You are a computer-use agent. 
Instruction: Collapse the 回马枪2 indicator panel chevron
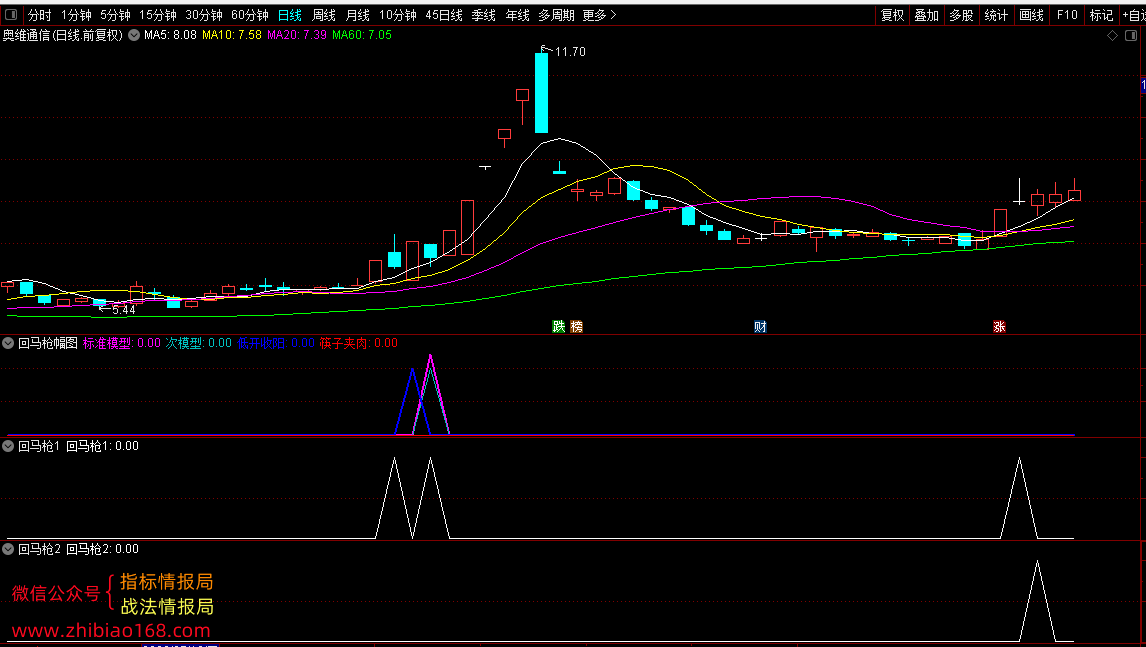pos(8,549)
